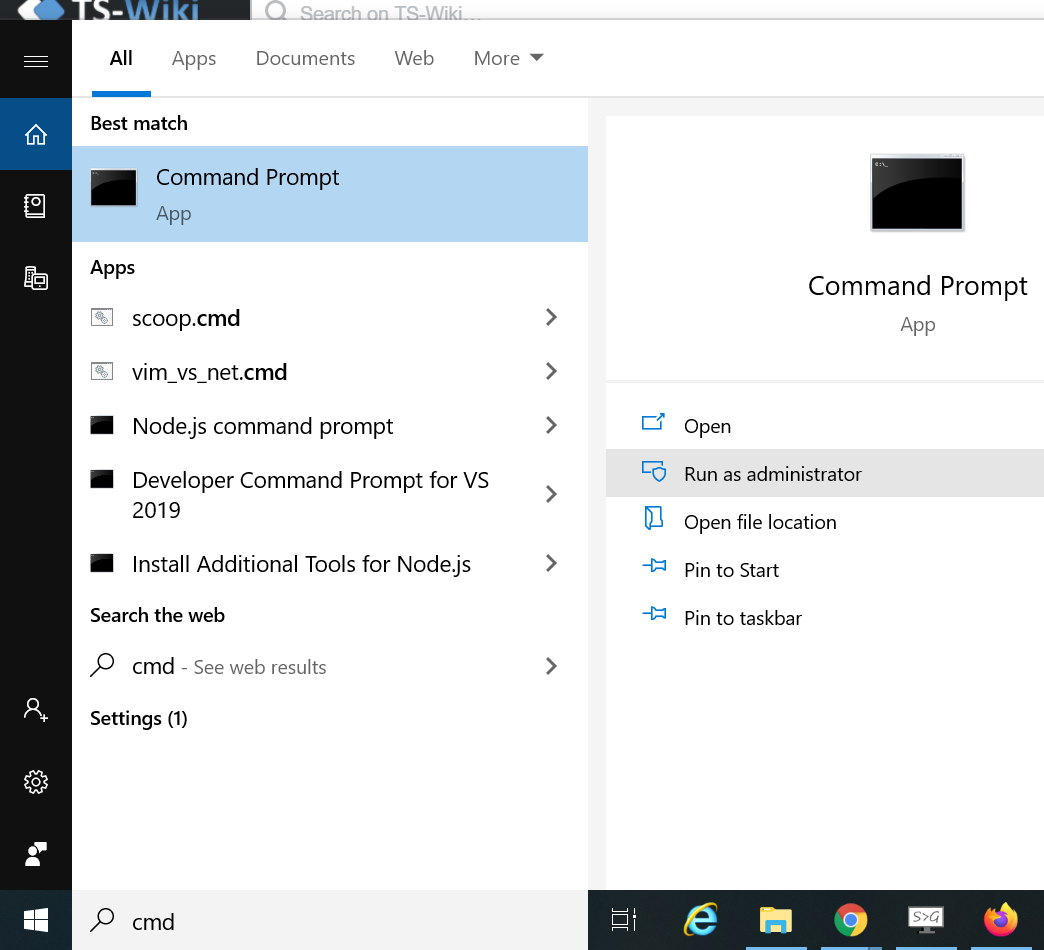Screen dimensions: 1044x950
Task: Click the feedback person icon
Action: point(36,854)
